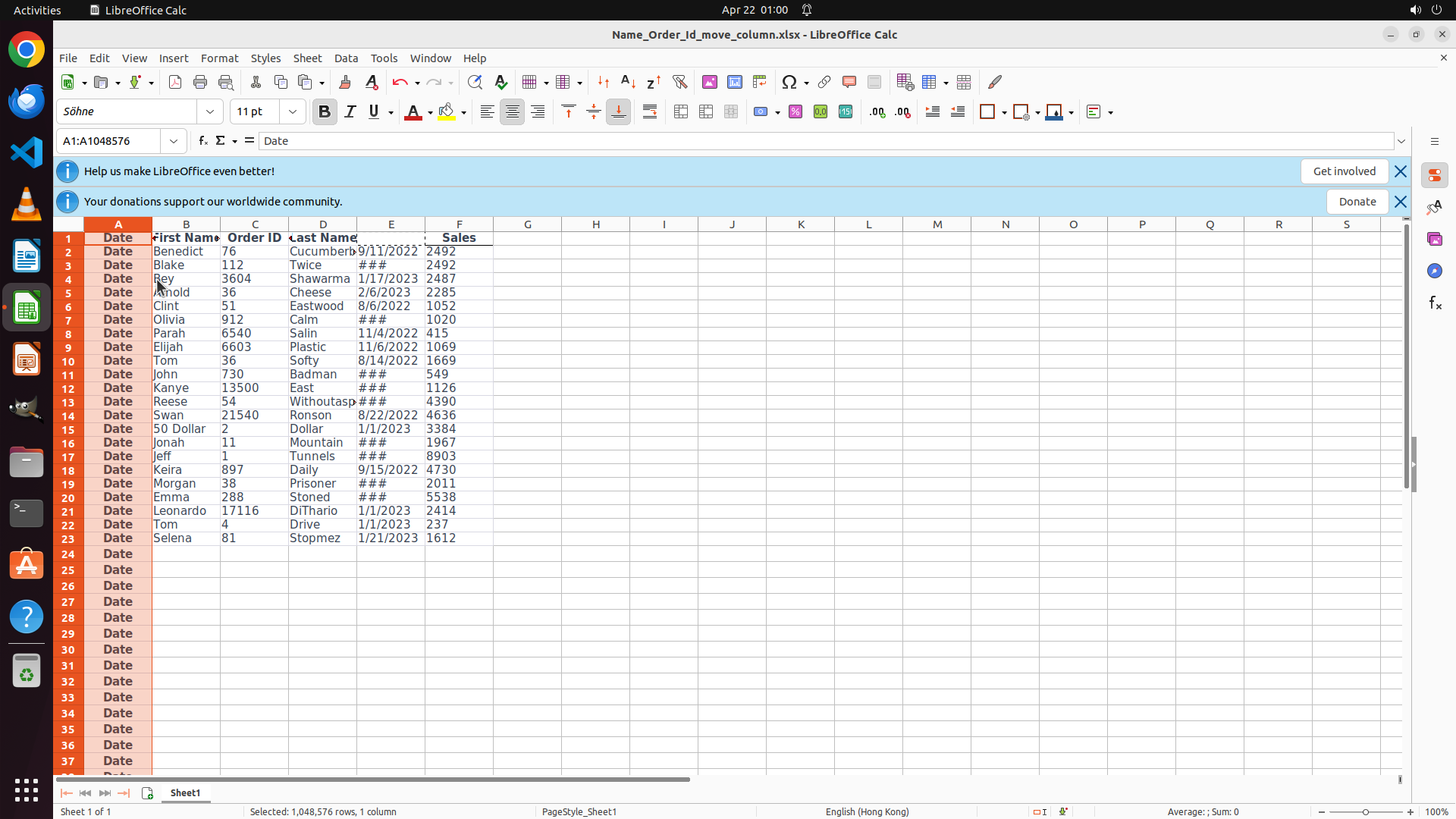Click the Sort Ascending icon
The image size is (1456, 819).
point(628,82)
